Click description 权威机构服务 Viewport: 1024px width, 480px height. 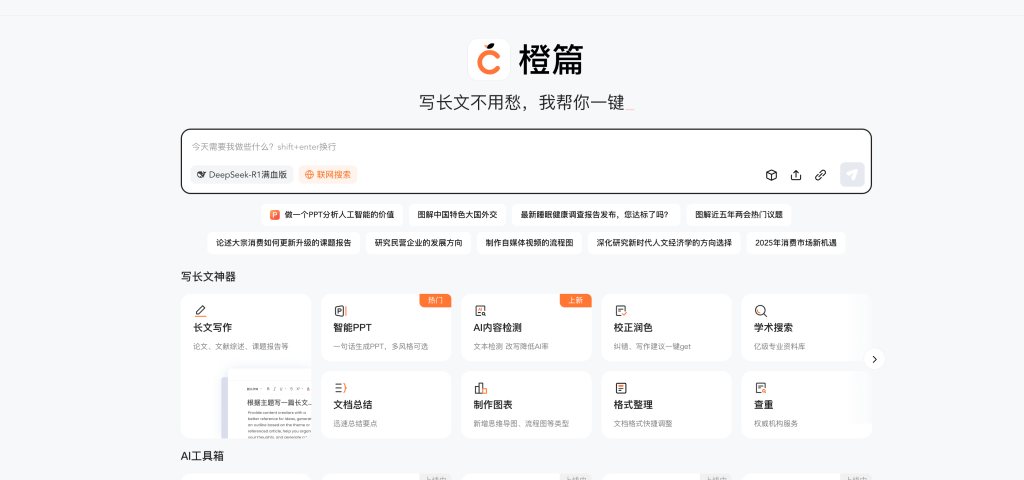[776, 423]
